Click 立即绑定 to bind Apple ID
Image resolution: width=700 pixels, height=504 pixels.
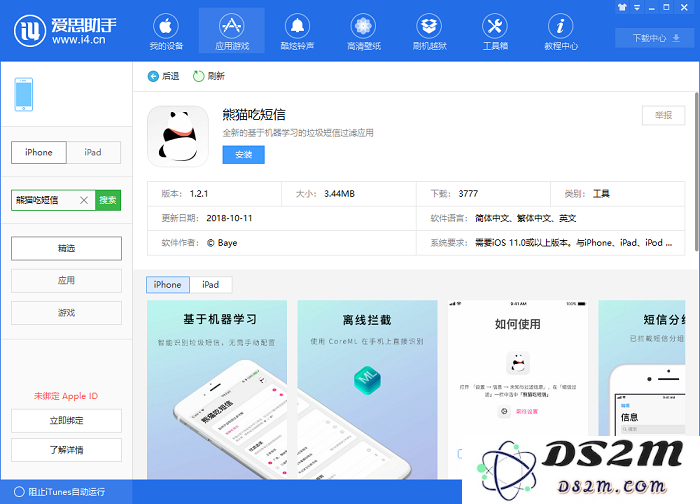(x=66, y=421)
